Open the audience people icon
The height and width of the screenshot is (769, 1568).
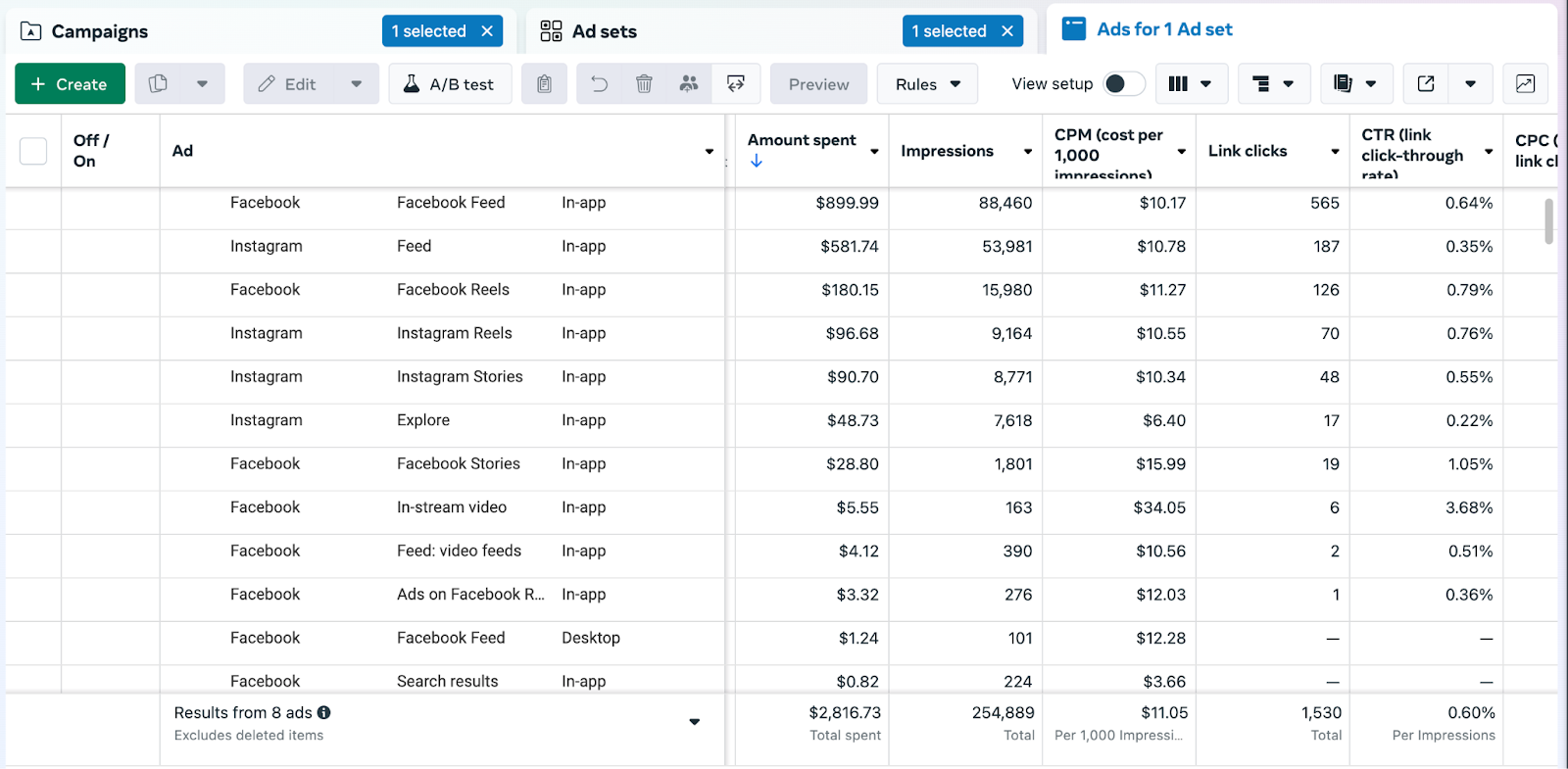[689, 84]
